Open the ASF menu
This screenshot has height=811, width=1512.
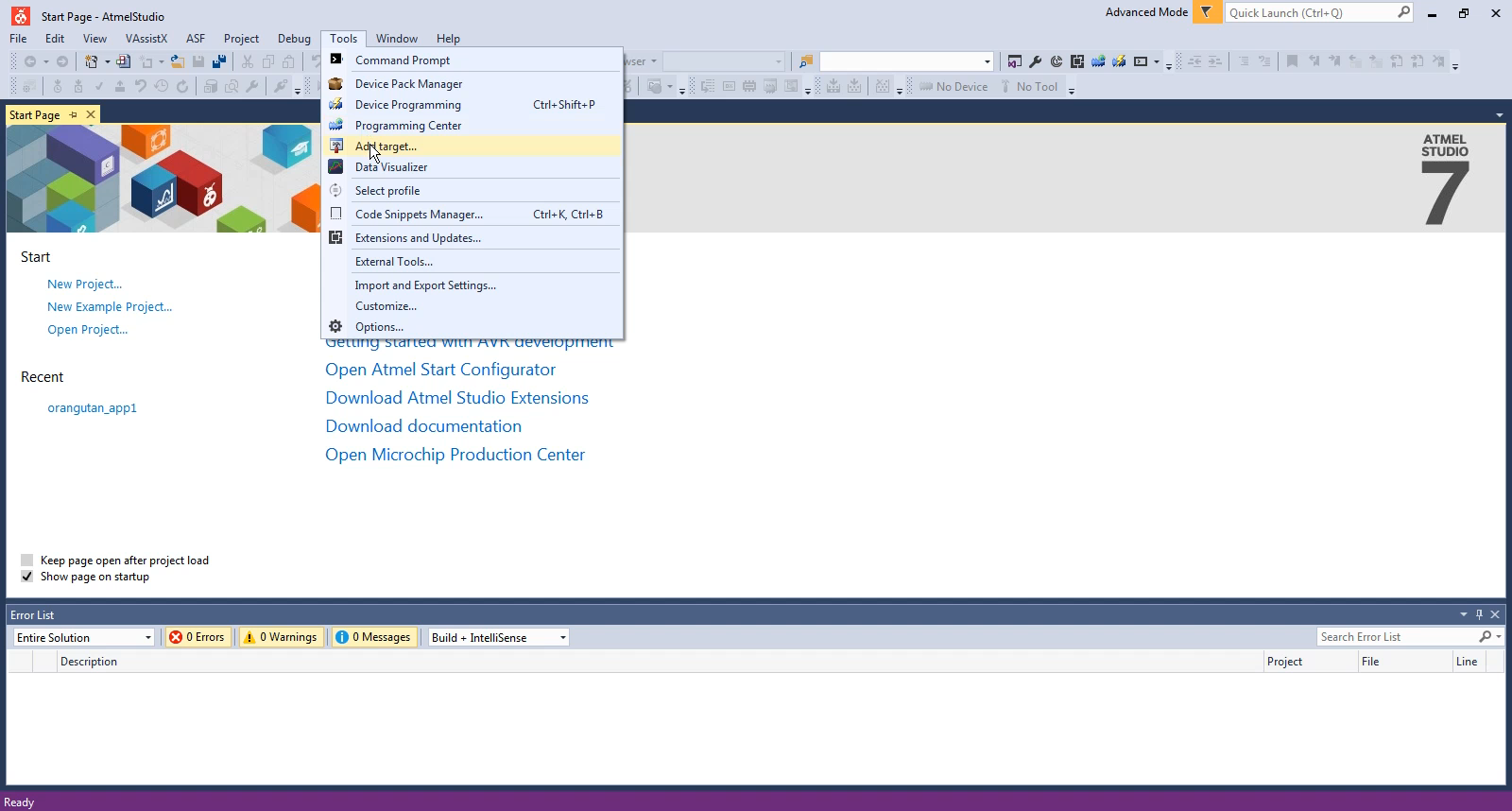196,39
